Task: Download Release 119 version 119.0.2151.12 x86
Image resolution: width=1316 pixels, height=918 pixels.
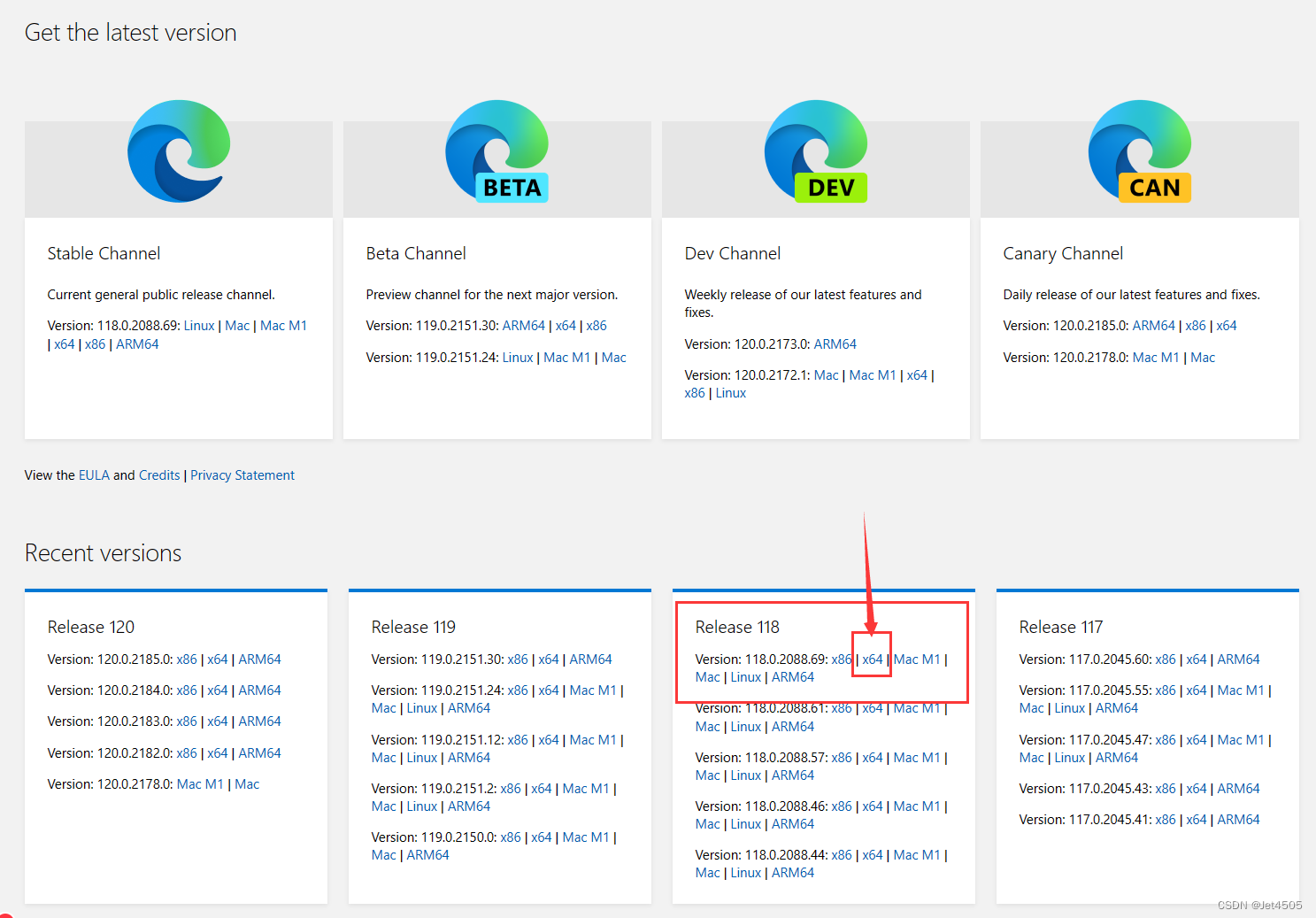Action: point(518,740)
